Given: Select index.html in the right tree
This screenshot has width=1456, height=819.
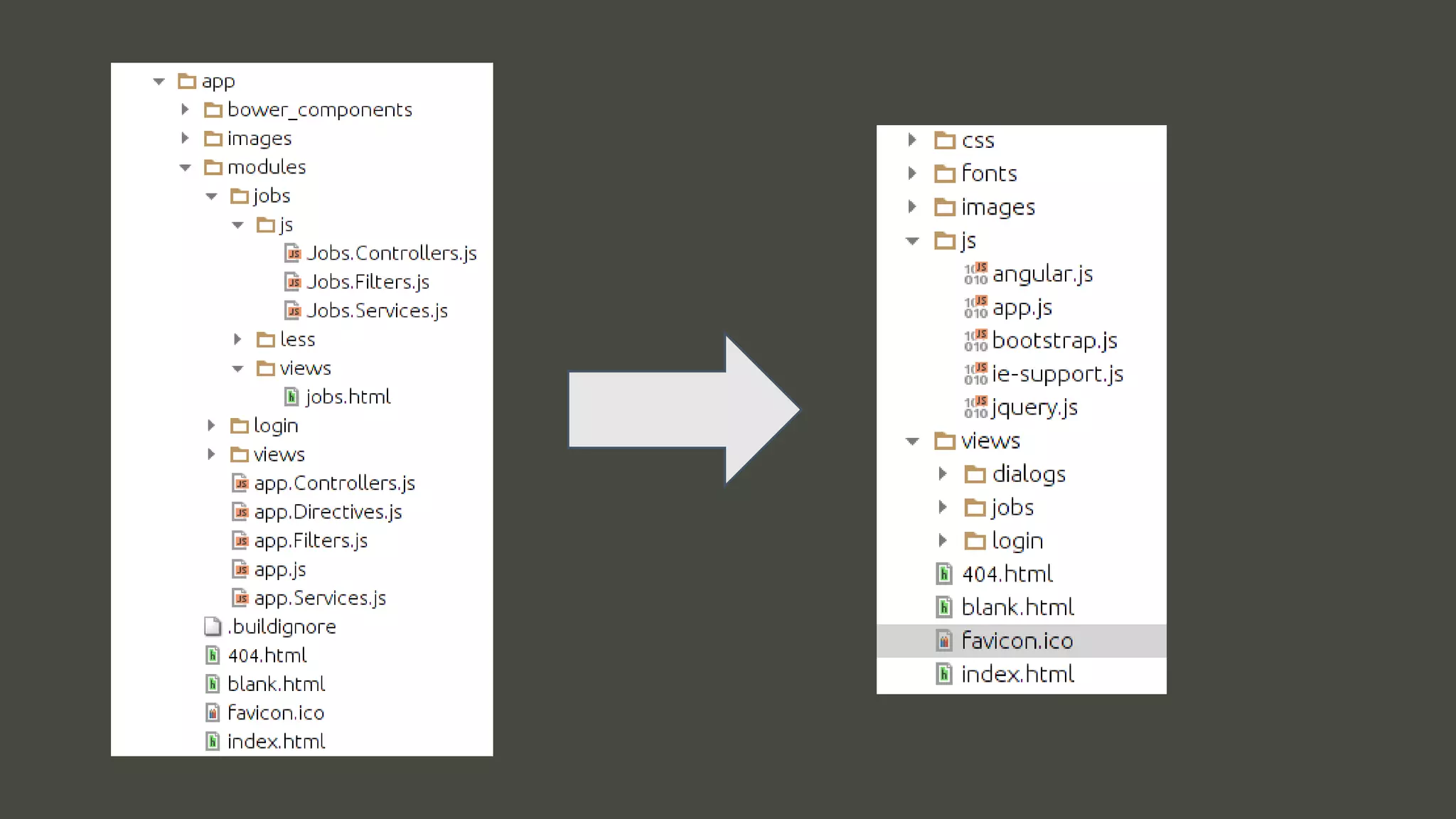Looking at the screenshot, I should pos(1017,674).
